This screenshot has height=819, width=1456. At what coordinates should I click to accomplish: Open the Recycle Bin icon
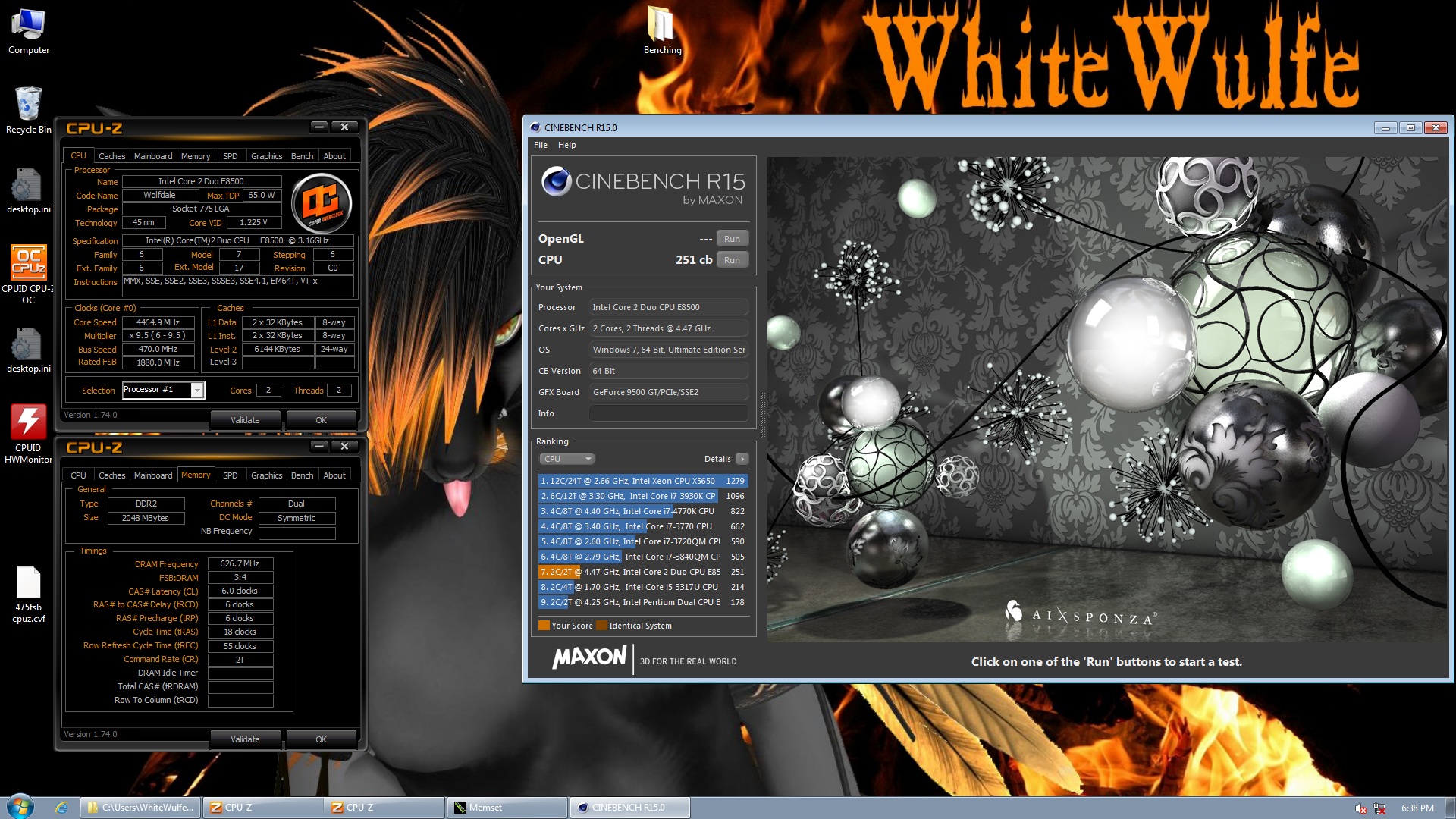29,111
